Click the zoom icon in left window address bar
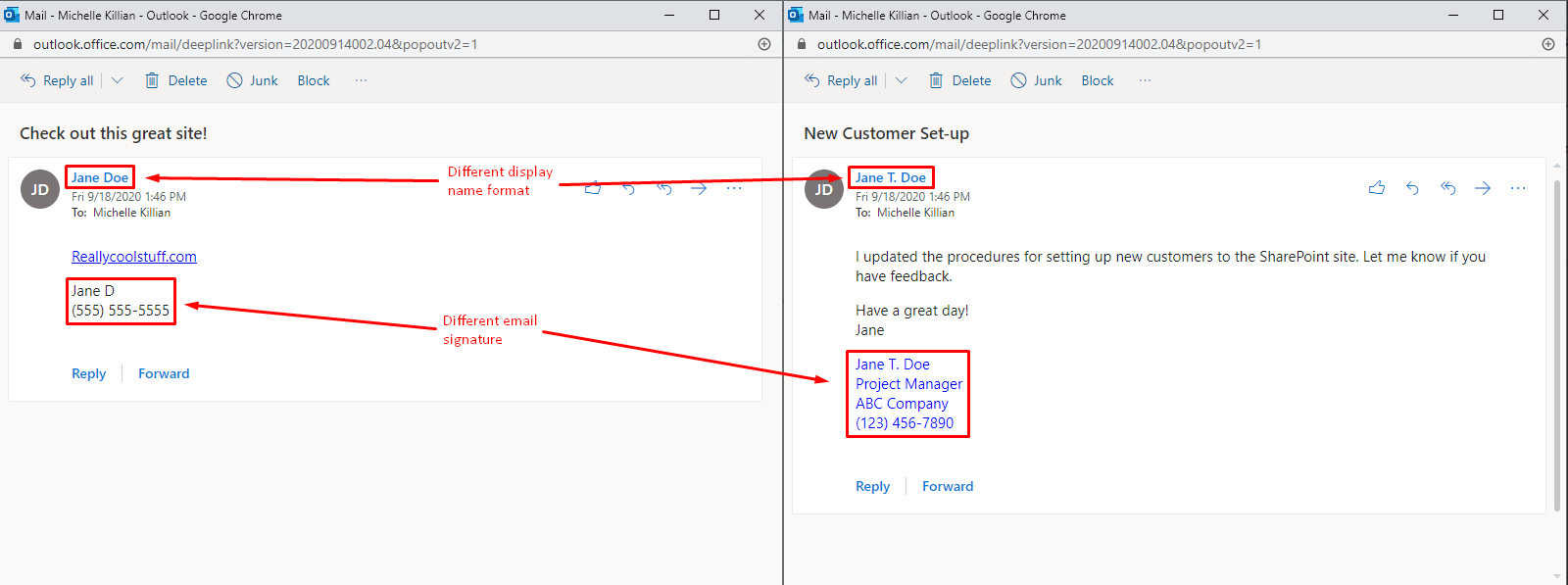This screenshot has height=585, width=1568. click(x=764, y=44)
